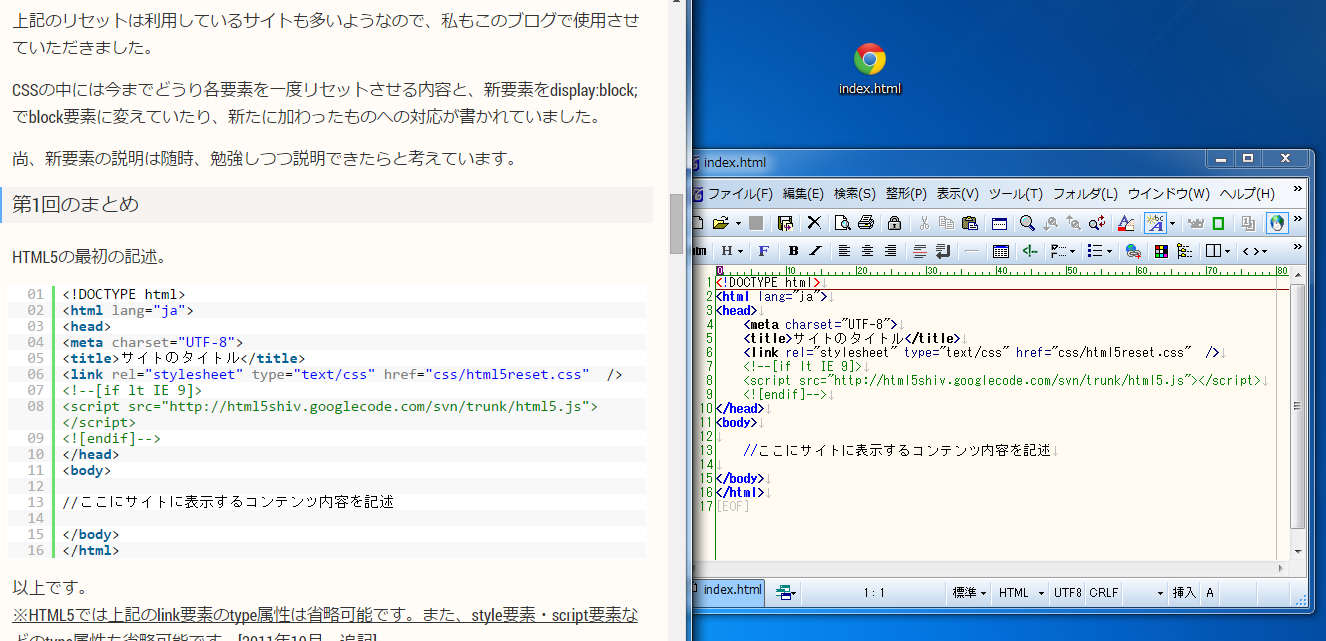Open the tag brackets <> dropdown
Image resolution: width=1326 pixels, height=641 pixels.
1255,251
